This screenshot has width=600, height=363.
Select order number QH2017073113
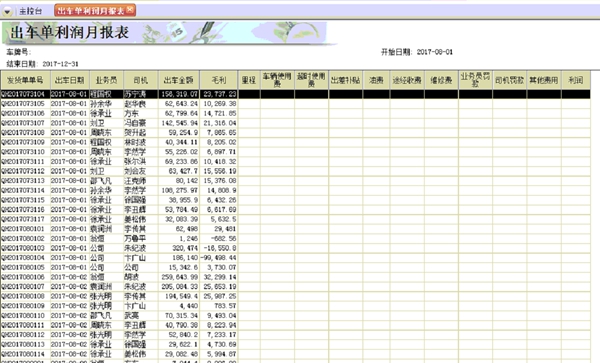23,181
